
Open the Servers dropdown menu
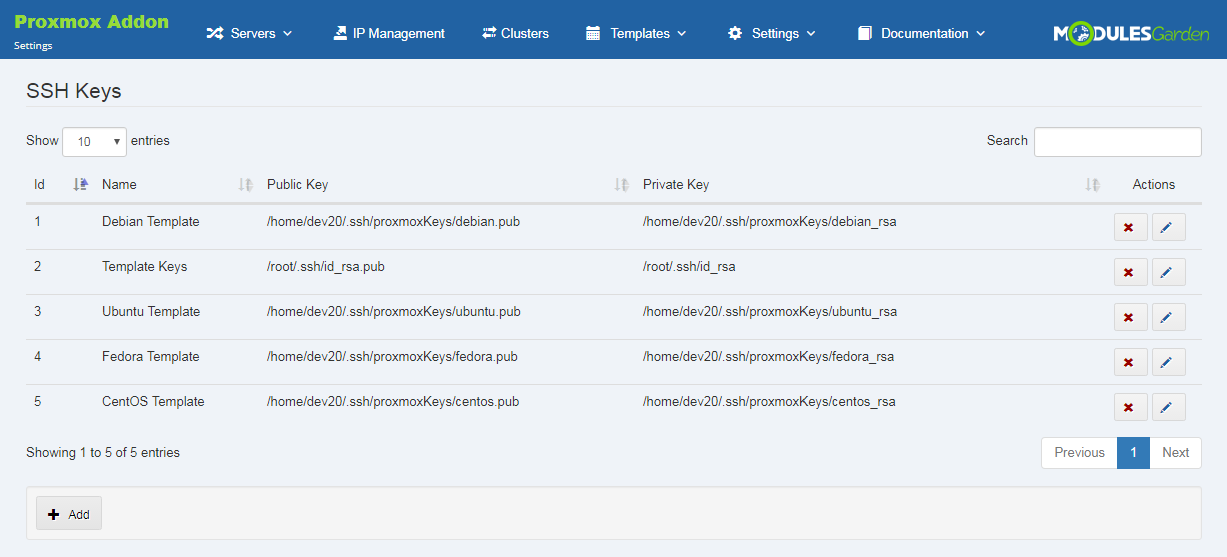(249, 33)
